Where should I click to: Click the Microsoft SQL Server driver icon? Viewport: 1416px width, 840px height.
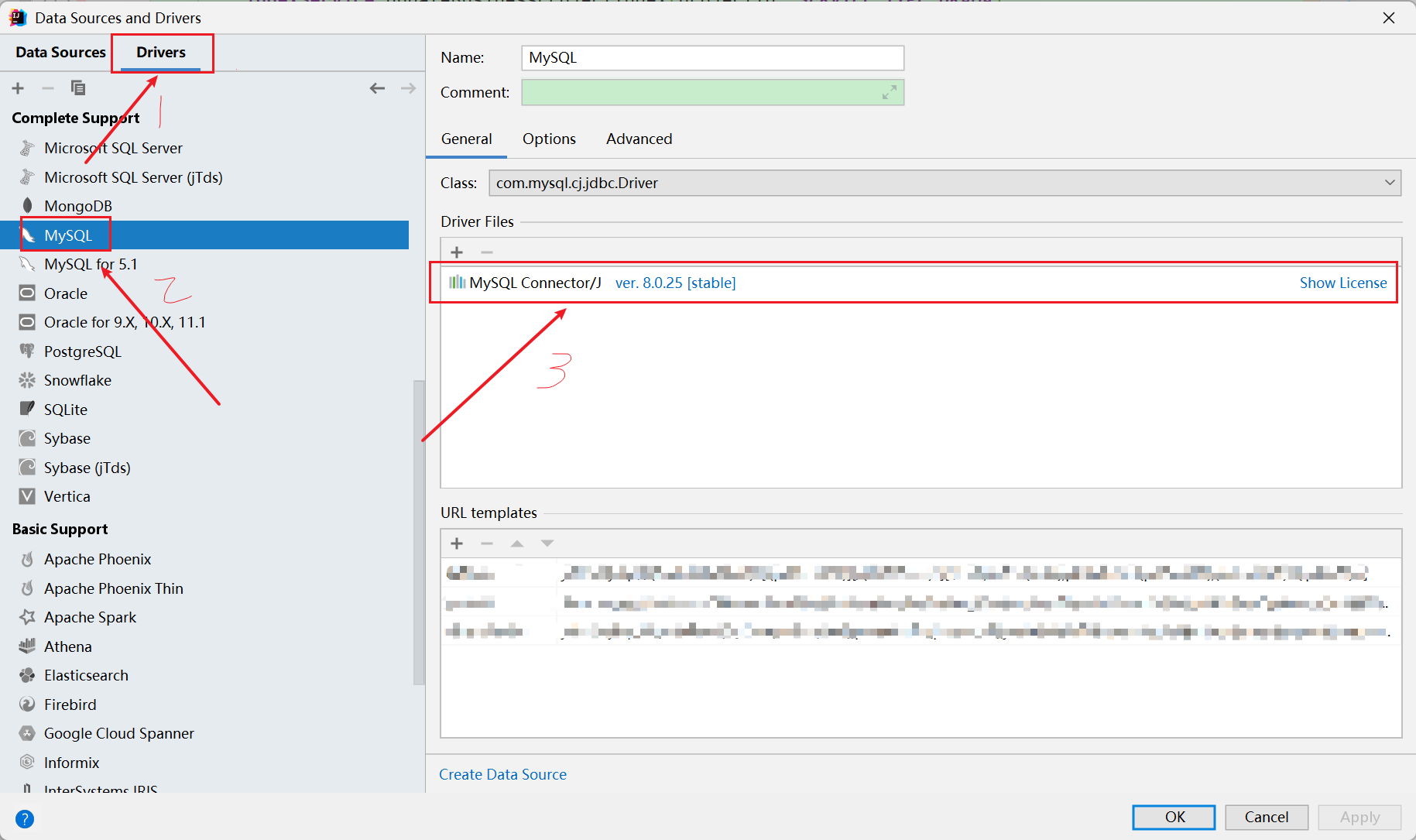(27, 148)
